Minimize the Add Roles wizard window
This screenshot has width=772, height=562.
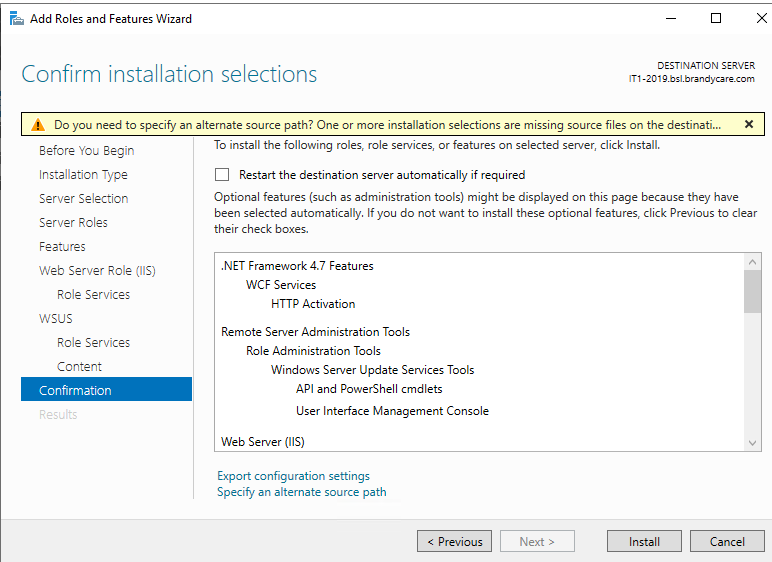point(671,19)
